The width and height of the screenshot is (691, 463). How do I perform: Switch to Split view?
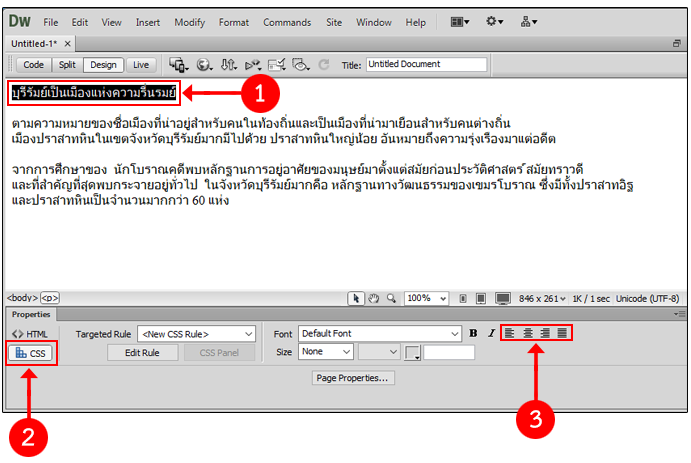tap(67, 65)
